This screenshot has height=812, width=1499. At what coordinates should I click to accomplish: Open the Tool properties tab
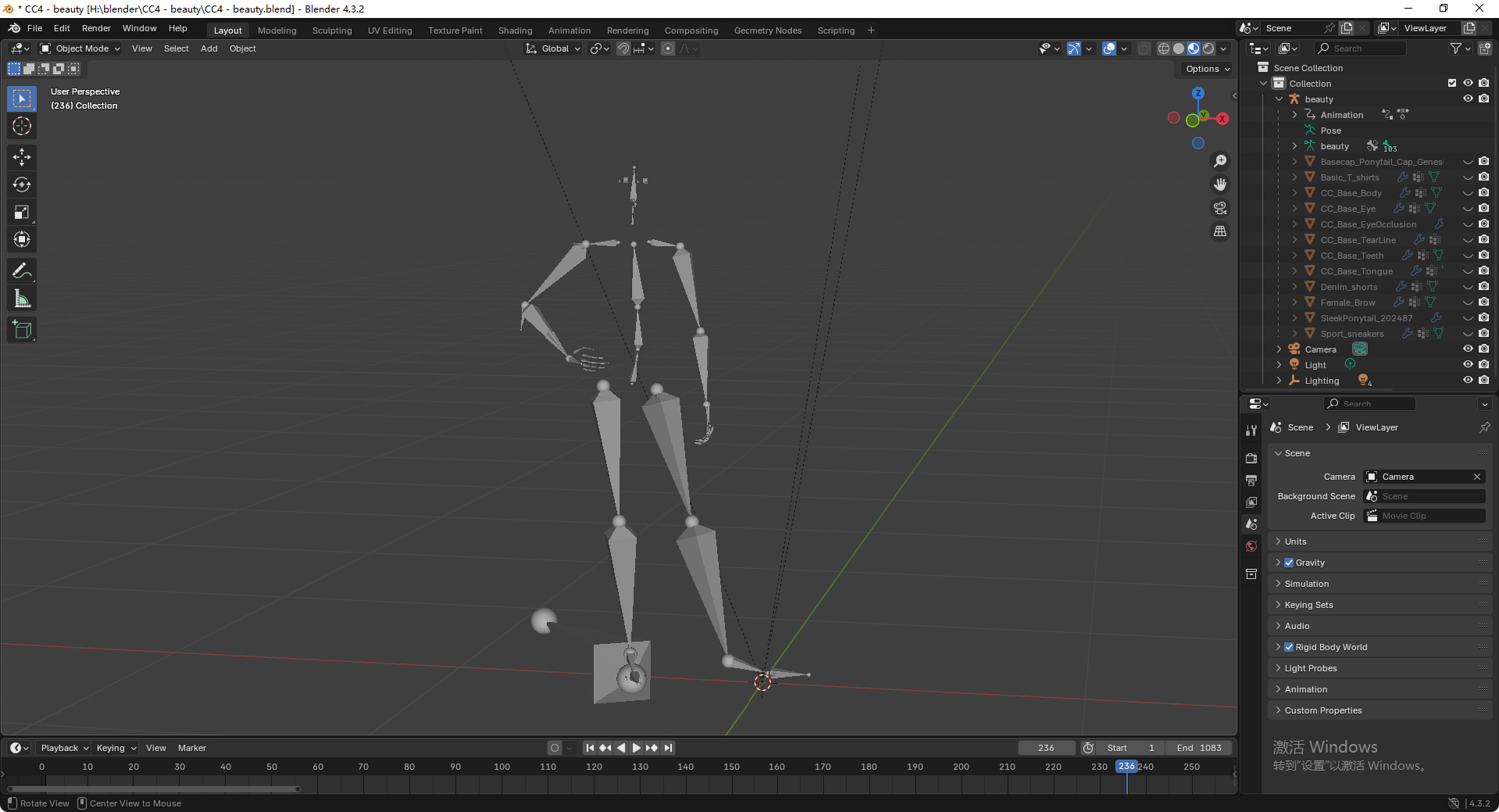(1251, 431)
